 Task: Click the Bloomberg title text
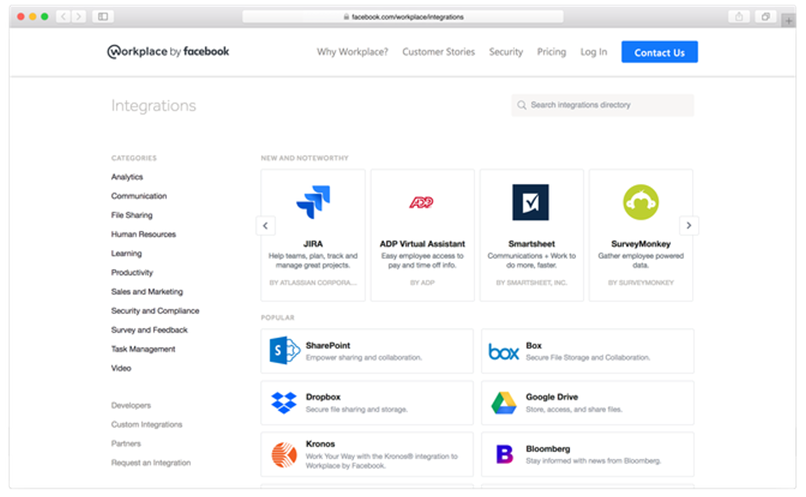(548, 449)
